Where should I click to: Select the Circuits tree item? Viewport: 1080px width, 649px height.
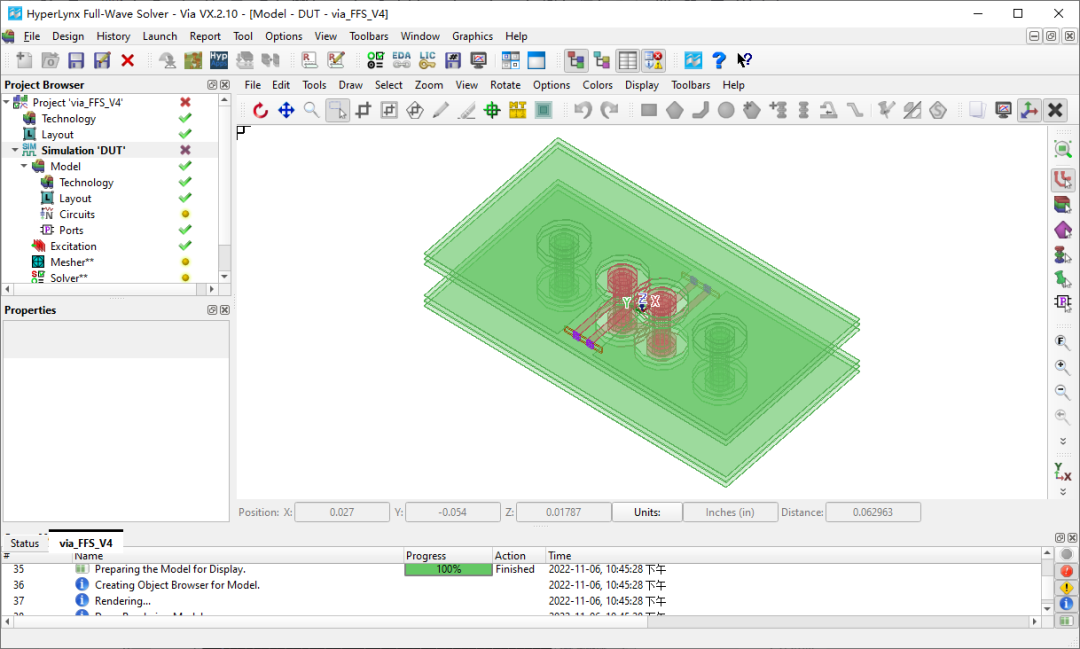[76, 214]
